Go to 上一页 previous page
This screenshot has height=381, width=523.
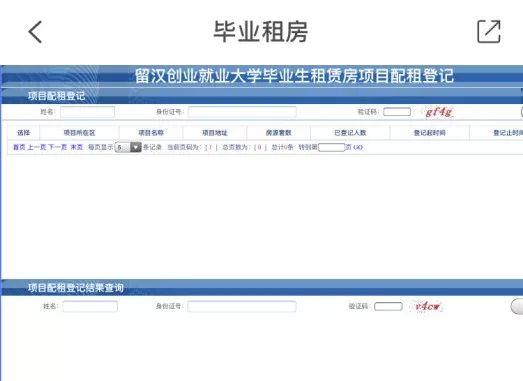(36, 147)
